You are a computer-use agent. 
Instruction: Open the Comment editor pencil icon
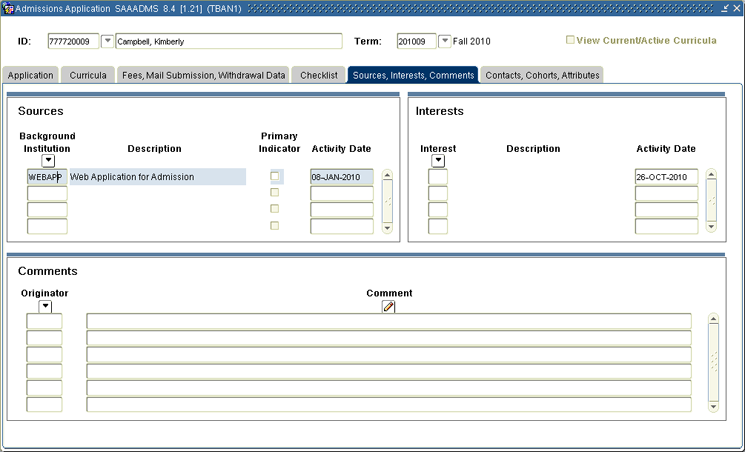[388, 307]
